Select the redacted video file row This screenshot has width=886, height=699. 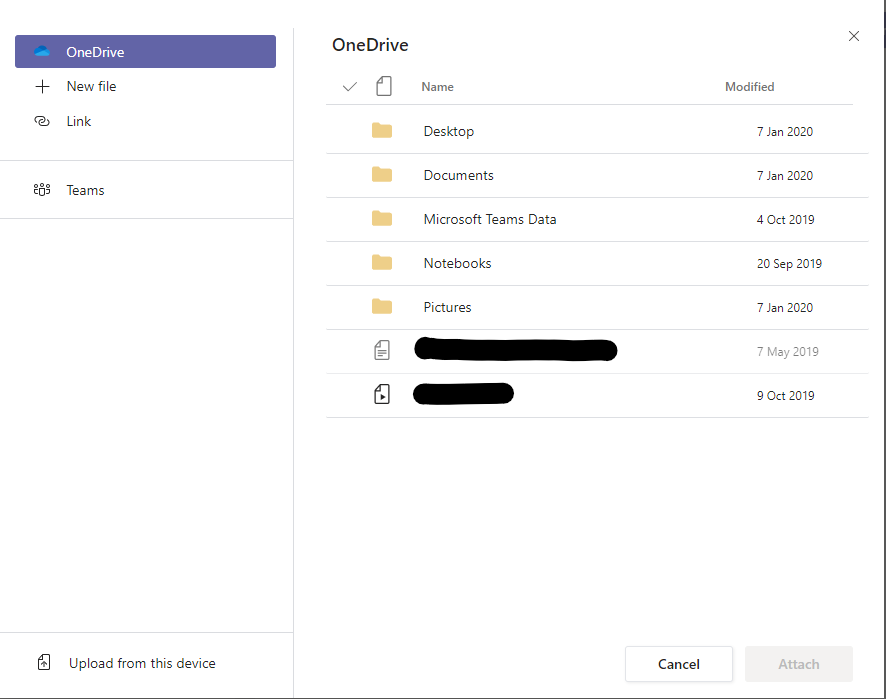click(x=463, y=393)
